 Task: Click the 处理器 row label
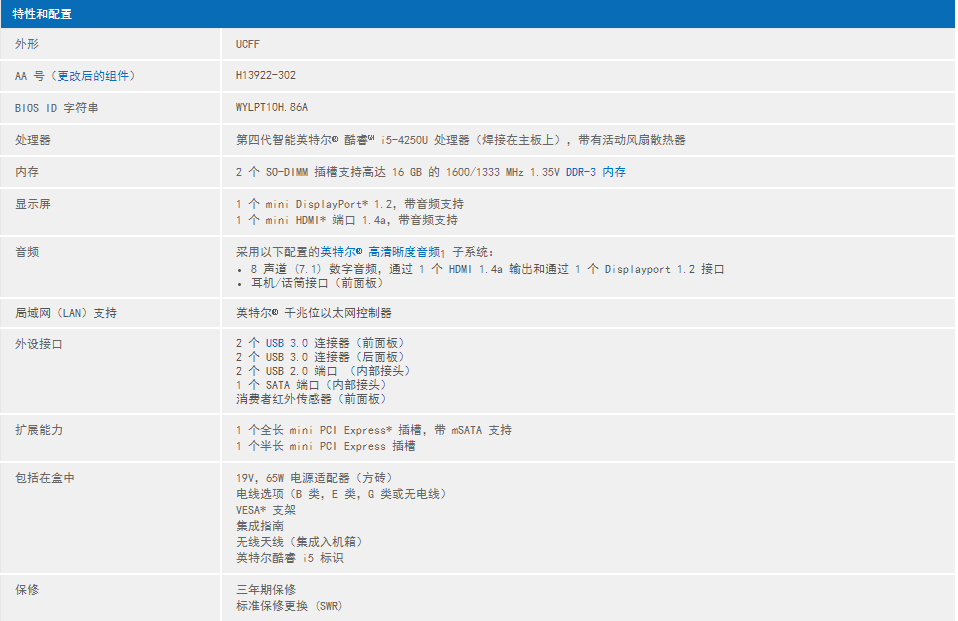tap(33, 140)
